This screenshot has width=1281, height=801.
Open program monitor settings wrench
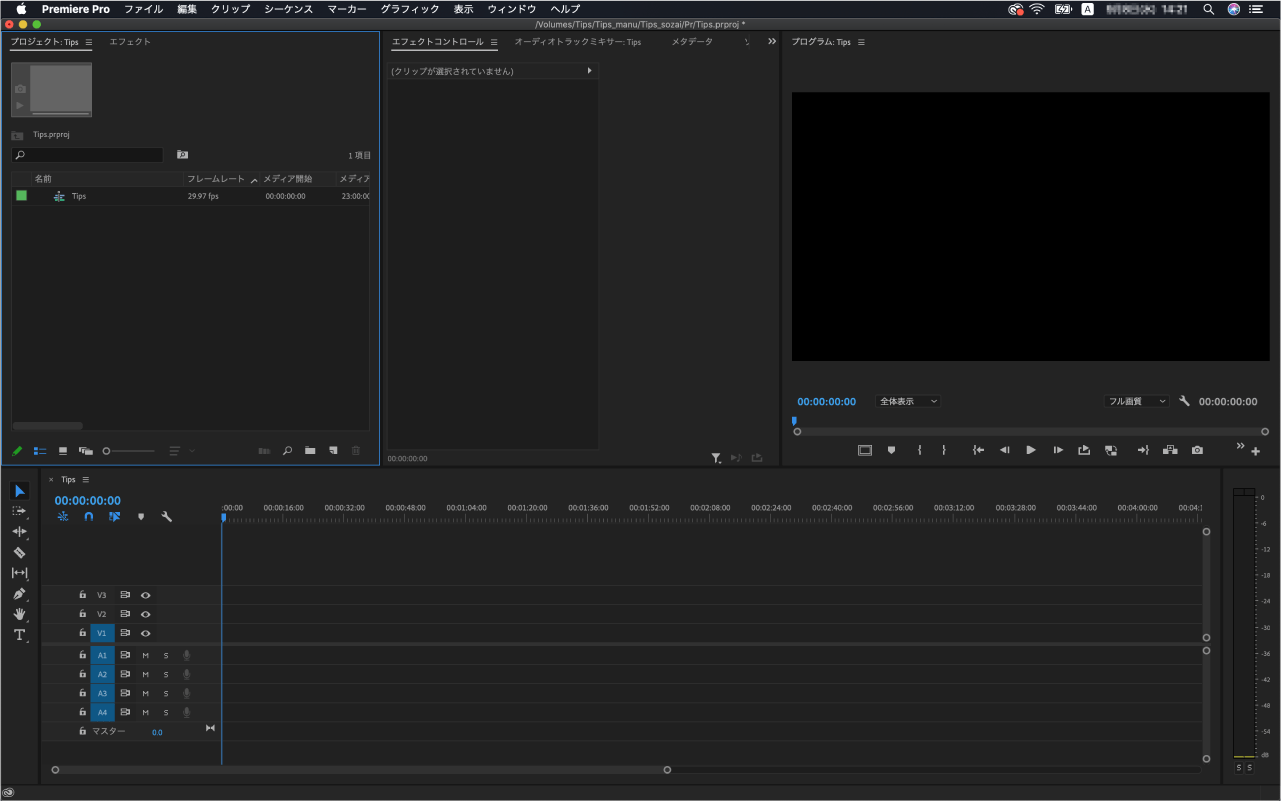1184,401
